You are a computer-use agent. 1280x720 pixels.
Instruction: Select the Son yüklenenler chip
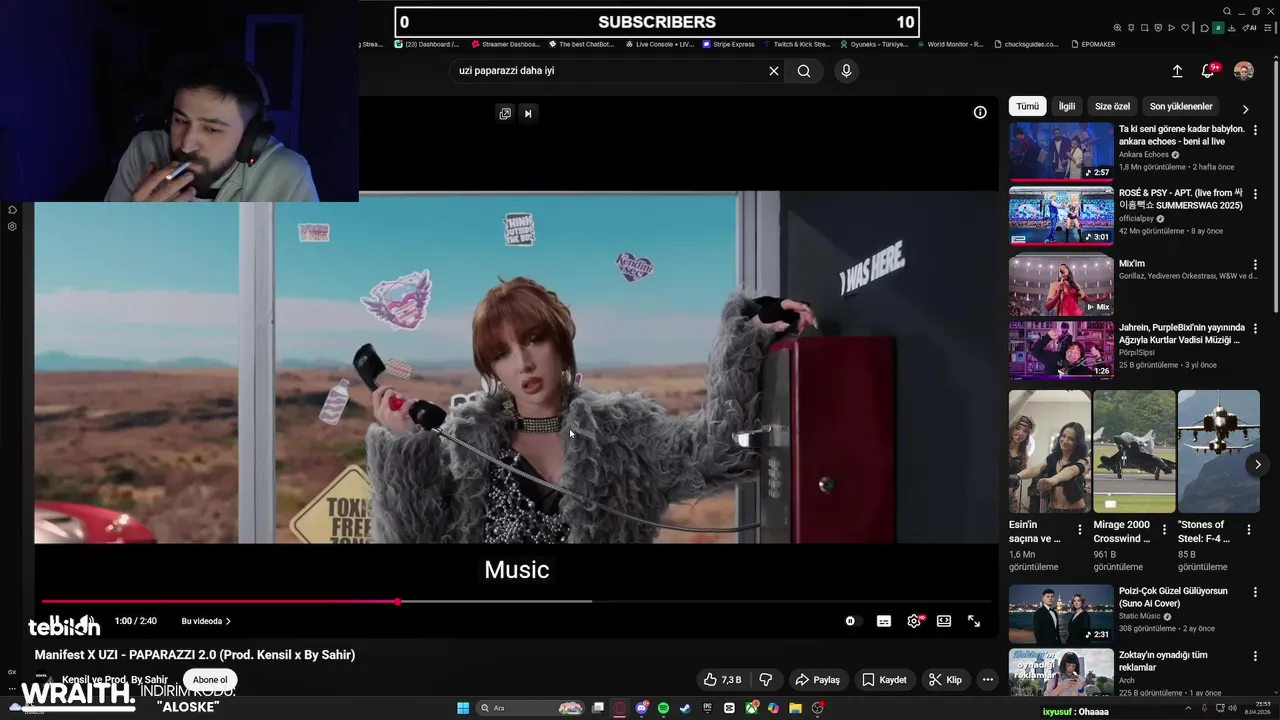point(1181,106)
